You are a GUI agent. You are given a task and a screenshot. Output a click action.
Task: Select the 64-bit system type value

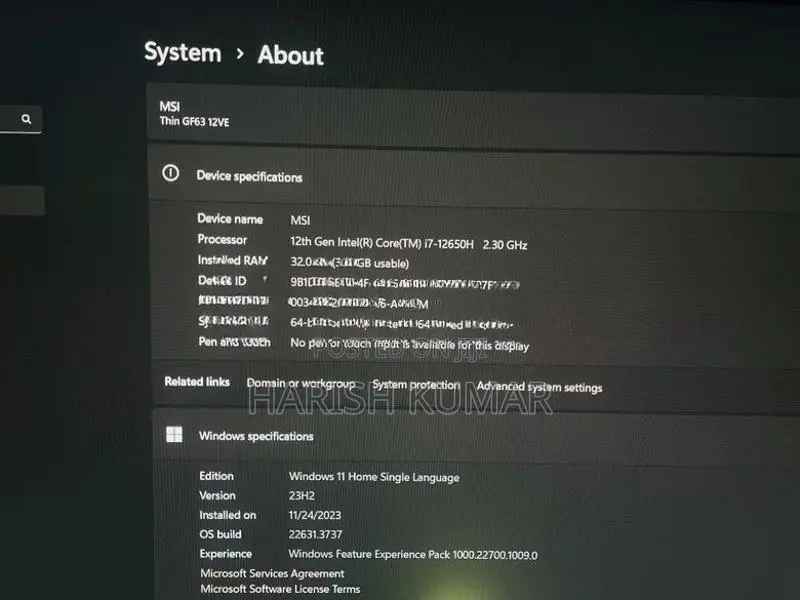(402, 323)
